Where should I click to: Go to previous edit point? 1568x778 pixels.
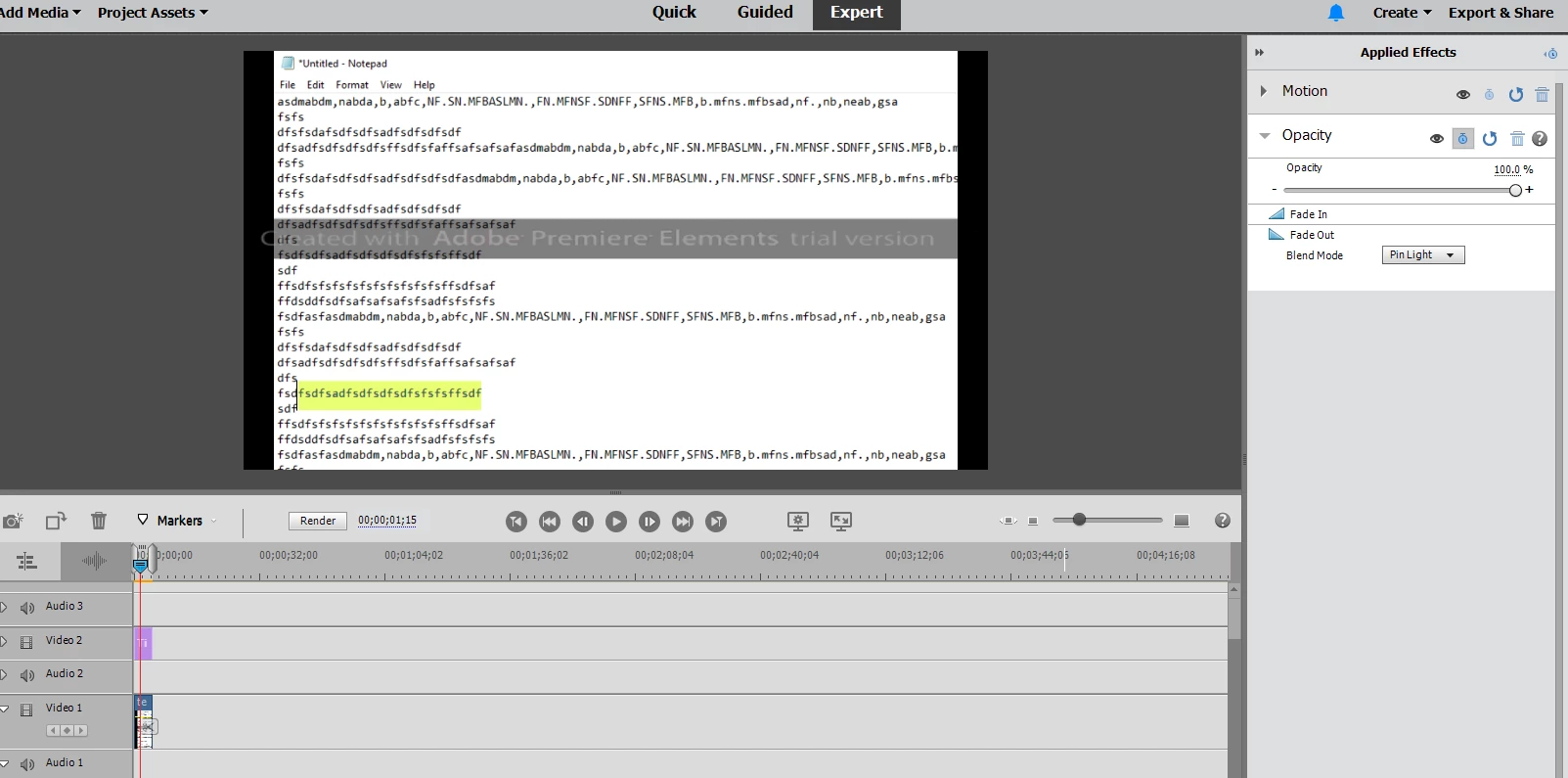click(x=550, y=522)
